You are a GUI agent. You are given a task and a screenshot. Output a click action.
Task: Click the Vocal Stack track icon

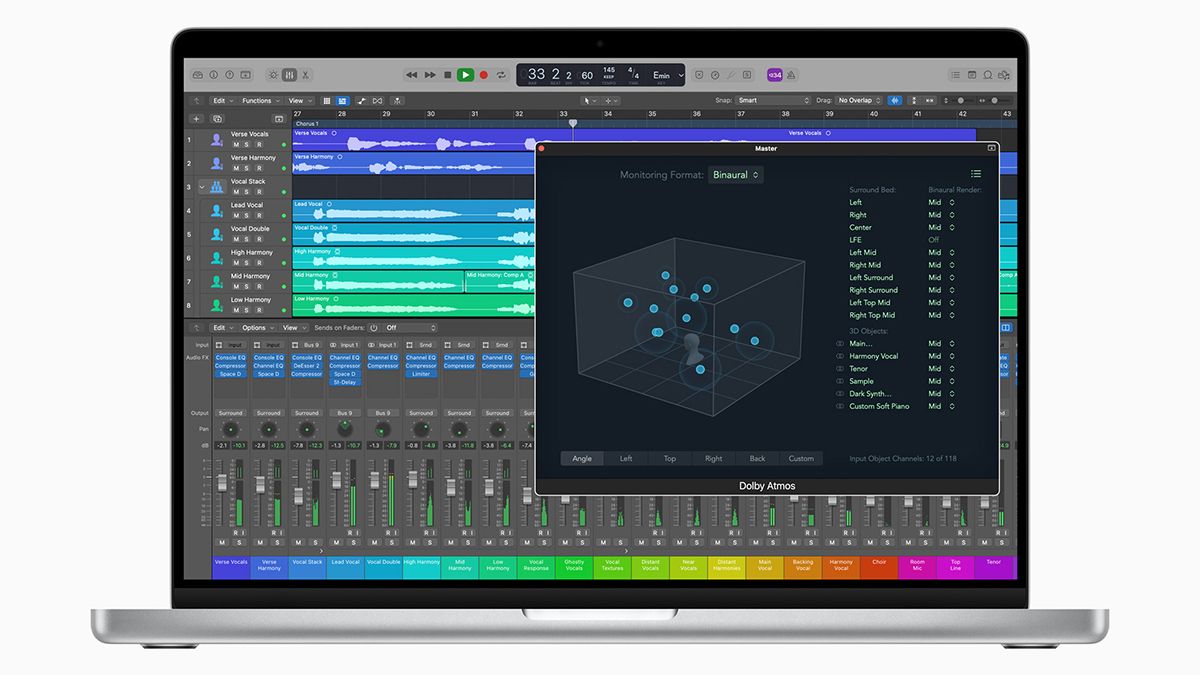point(217,186)
